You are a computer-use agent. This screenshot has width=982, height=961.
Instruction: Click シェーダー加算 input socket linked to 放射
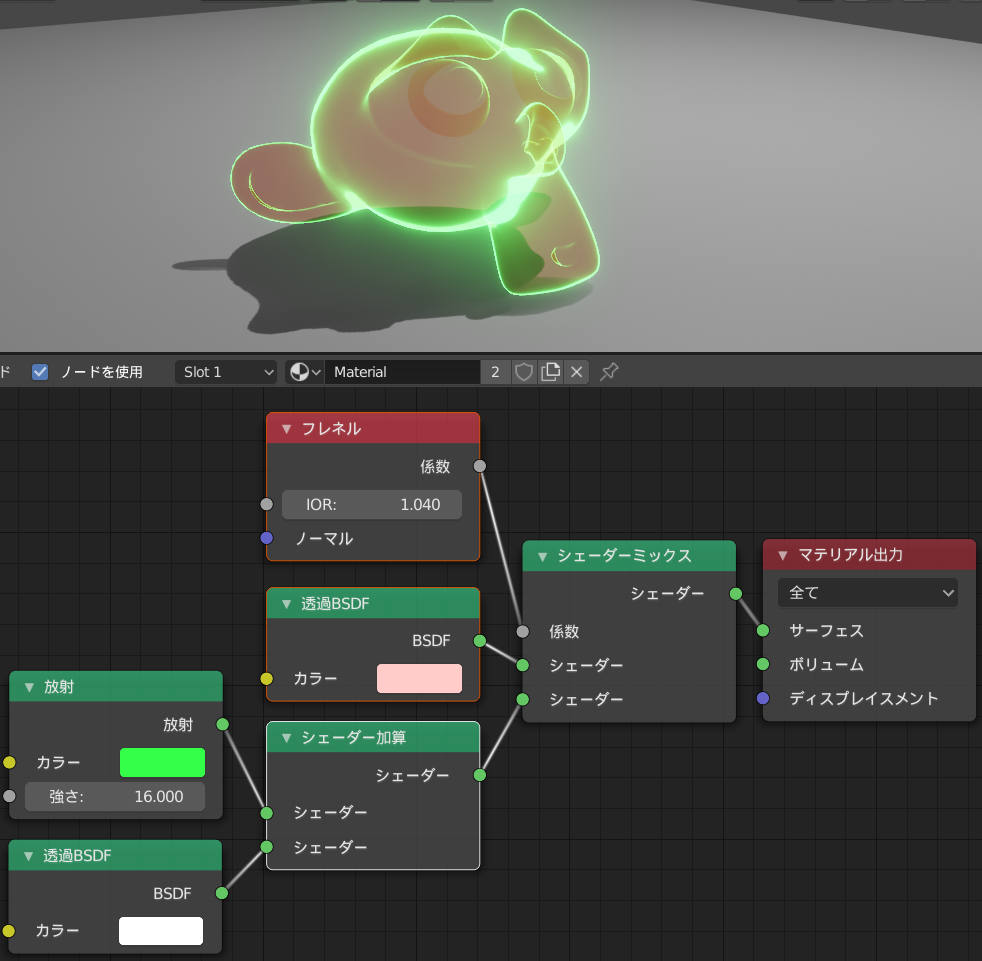click(267, 813)
